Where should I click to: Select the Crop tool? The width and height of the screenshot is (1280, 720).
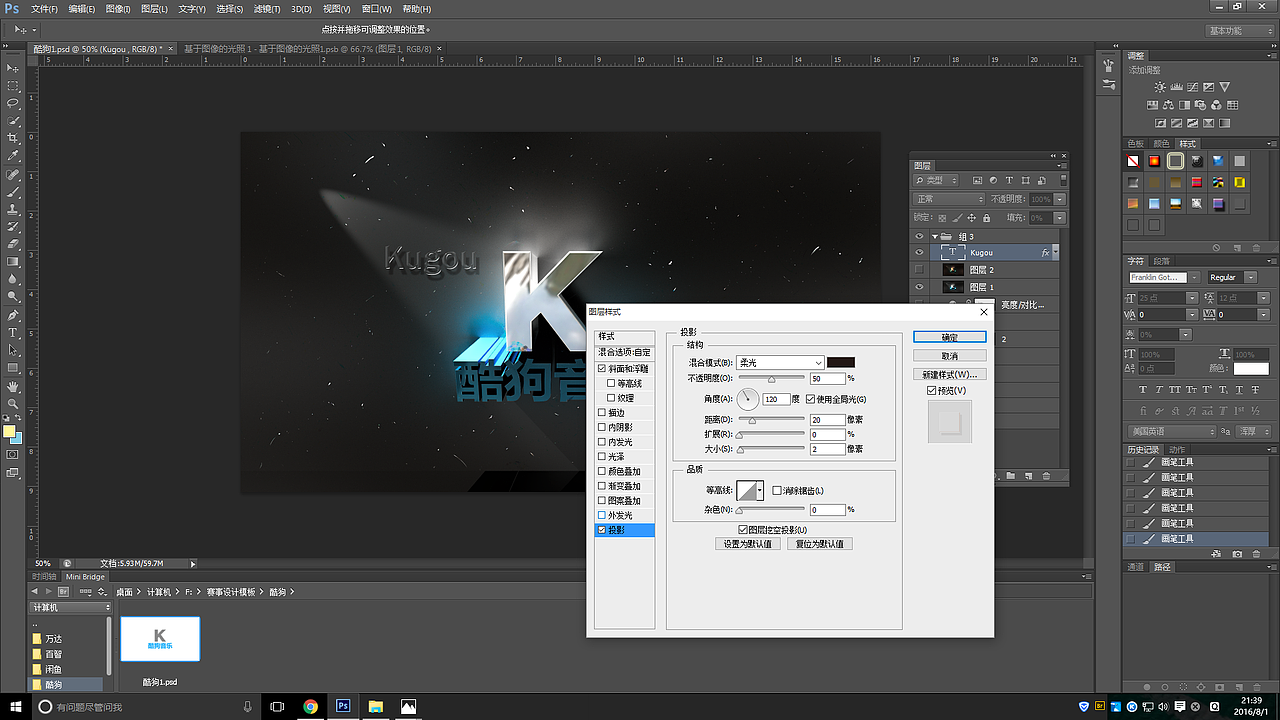(13, 138)
